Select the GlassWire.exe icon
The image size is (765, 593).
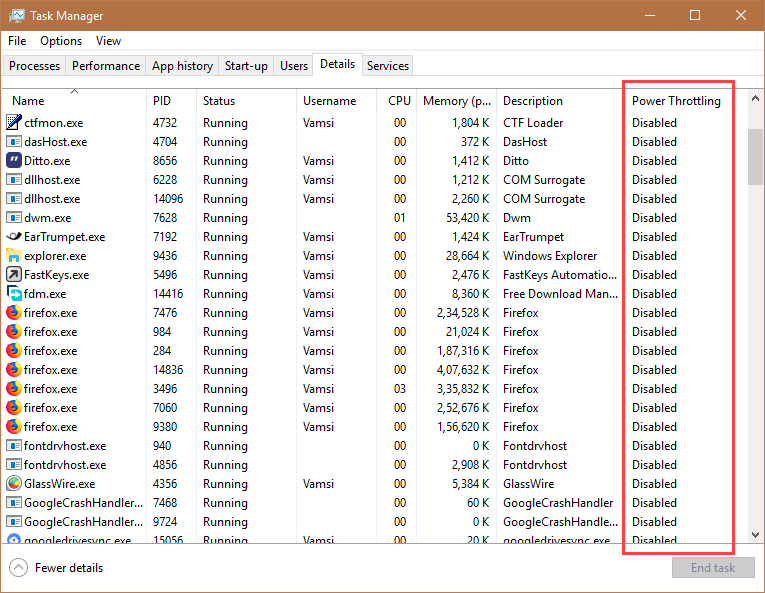pos(14,483)
